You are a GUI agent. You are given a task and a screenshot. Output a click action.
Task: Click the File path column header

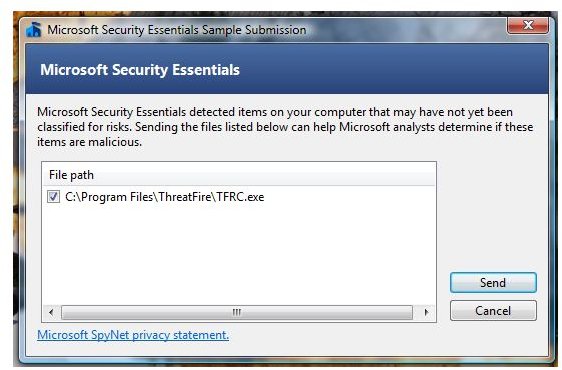pyautogui.click(x=71, y=175)
